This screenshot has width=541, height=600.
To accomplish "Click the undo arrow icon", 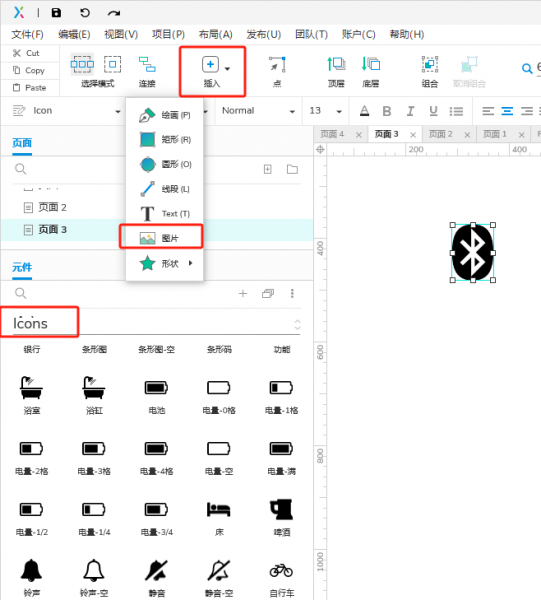I will [x=85, y=13].
